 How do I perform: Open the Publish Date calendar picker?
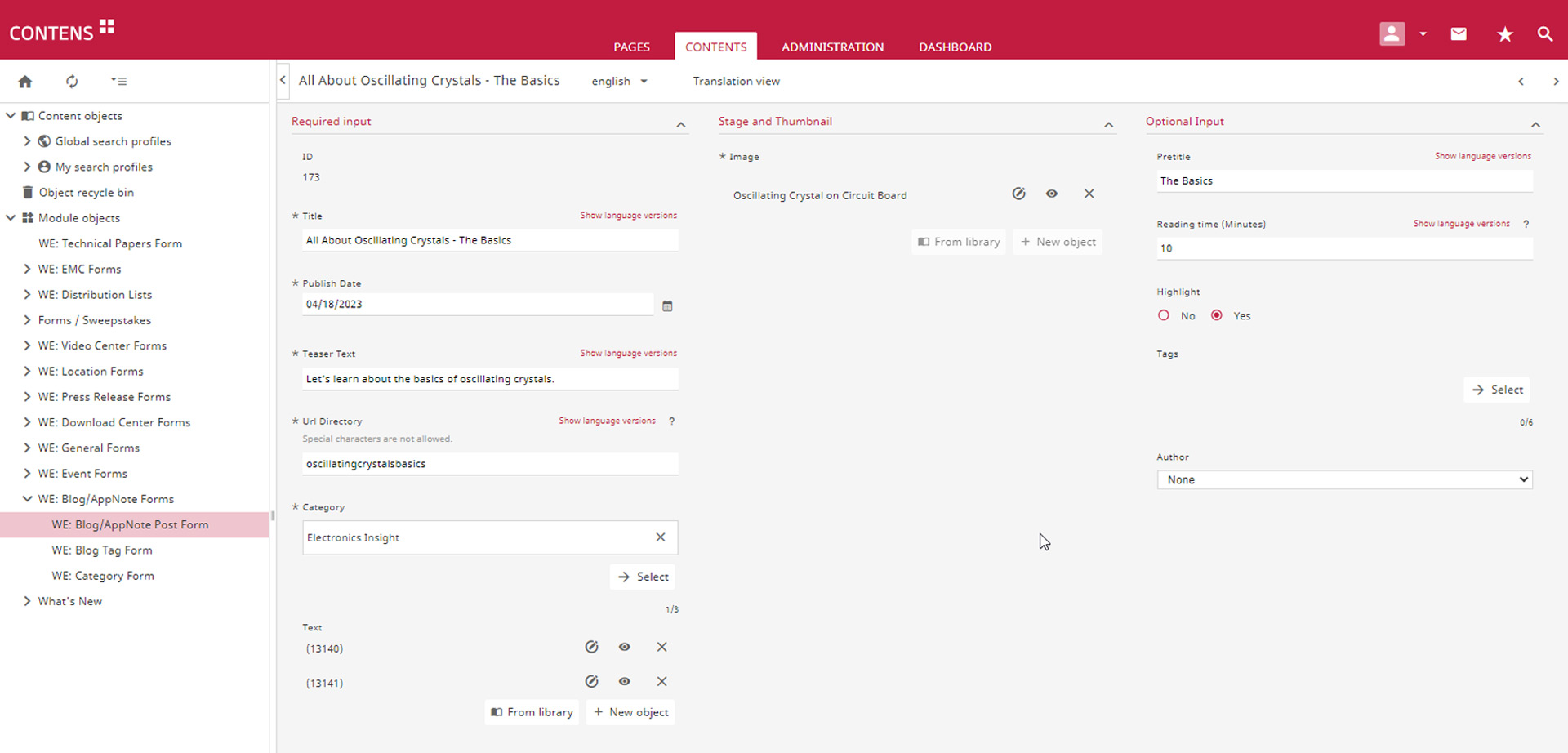point(667,306)
